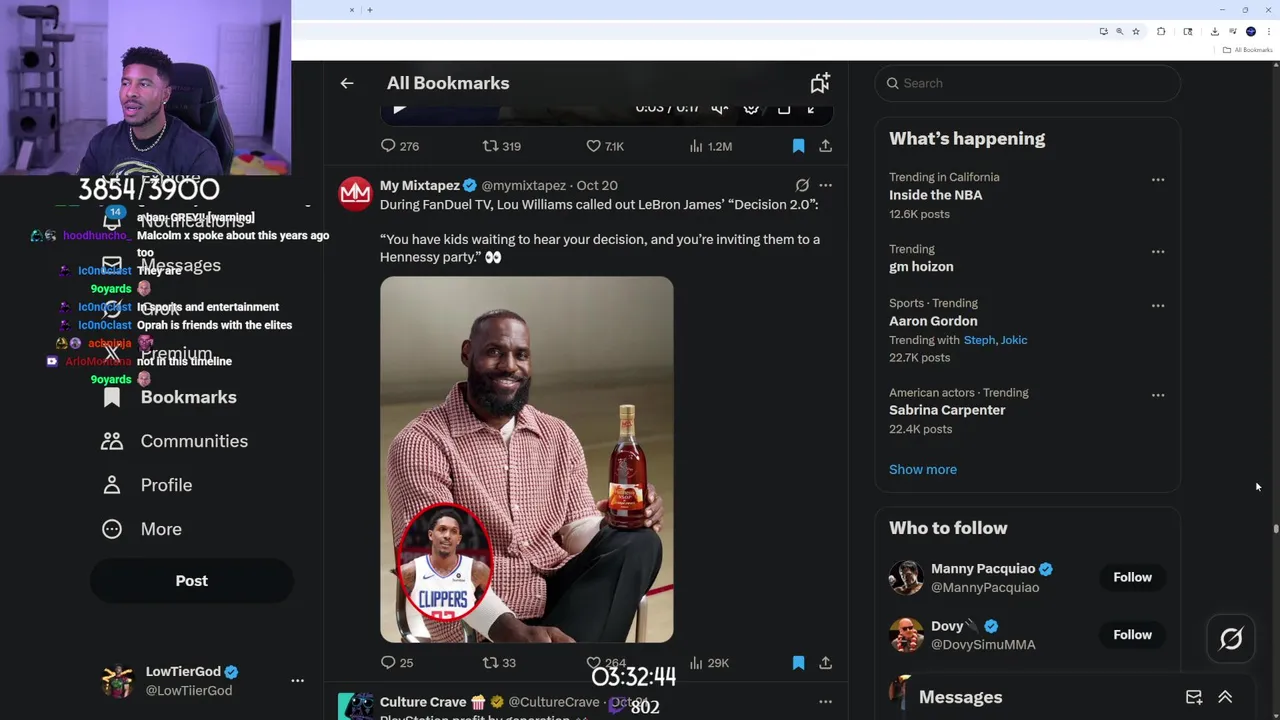Follow Dovy
The height and width of the screenshot is (720, 1280).
pyautogui.click(x=1133, y=635)
